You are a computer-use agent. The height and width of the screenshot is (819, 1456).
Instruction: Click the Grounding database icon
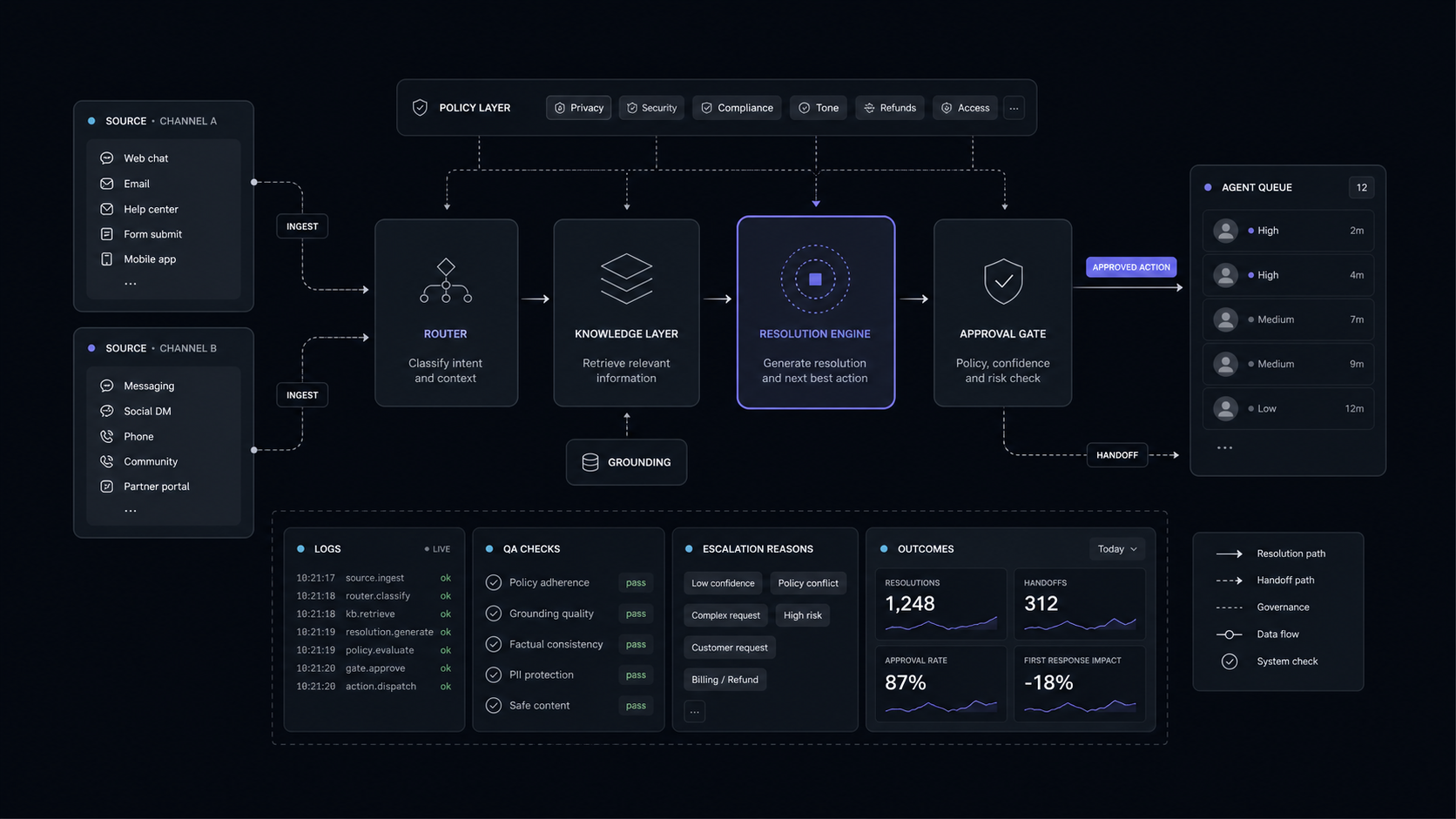(590, 462)
